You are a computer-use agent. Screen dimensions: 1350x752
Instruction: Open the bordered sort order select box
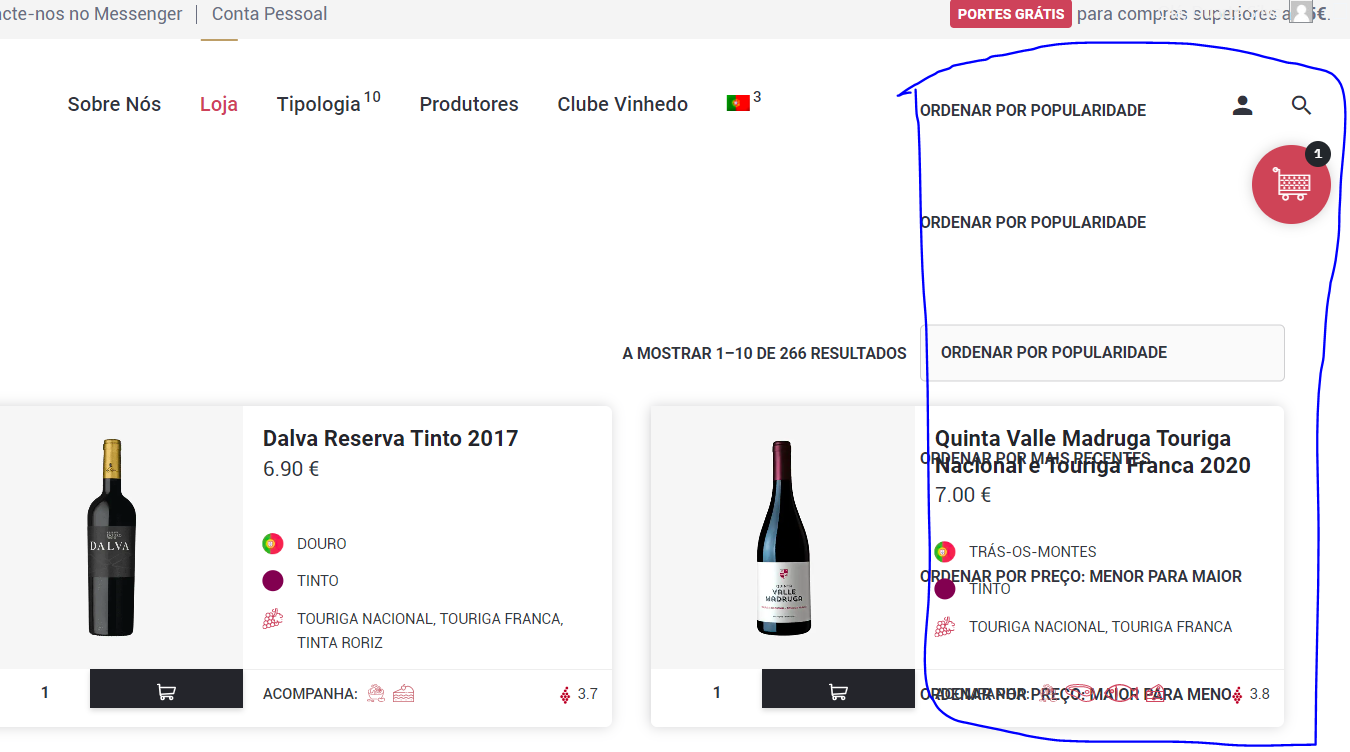point(1102,353)
